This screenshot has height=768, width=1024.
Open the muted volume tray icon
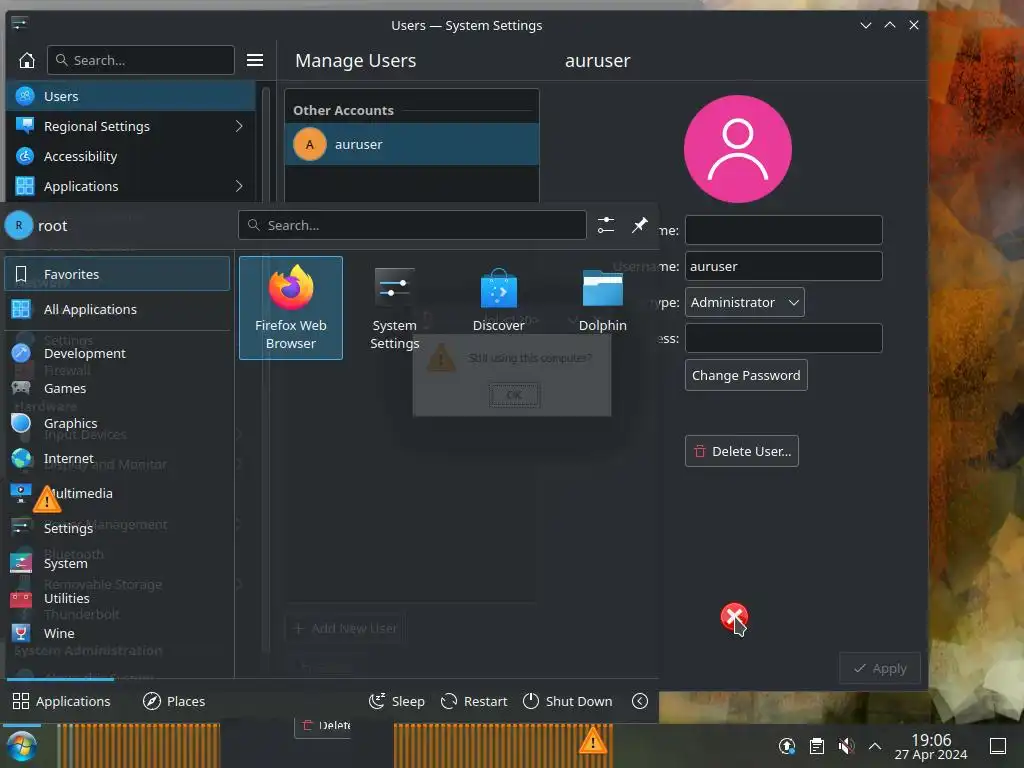coord(846,746)
